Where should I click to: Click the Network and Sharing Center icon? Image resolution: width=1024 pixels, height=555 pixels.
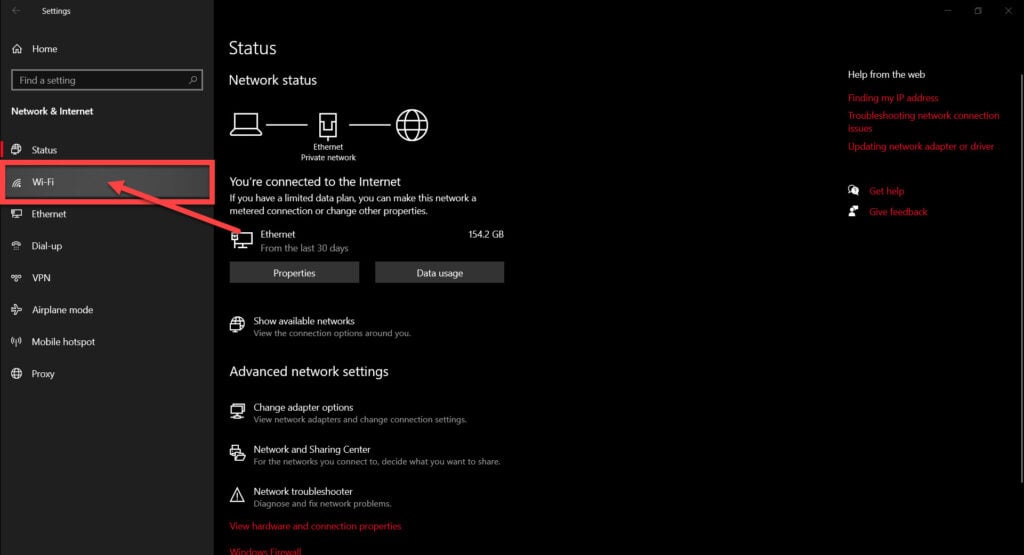(x=237, y=452)
